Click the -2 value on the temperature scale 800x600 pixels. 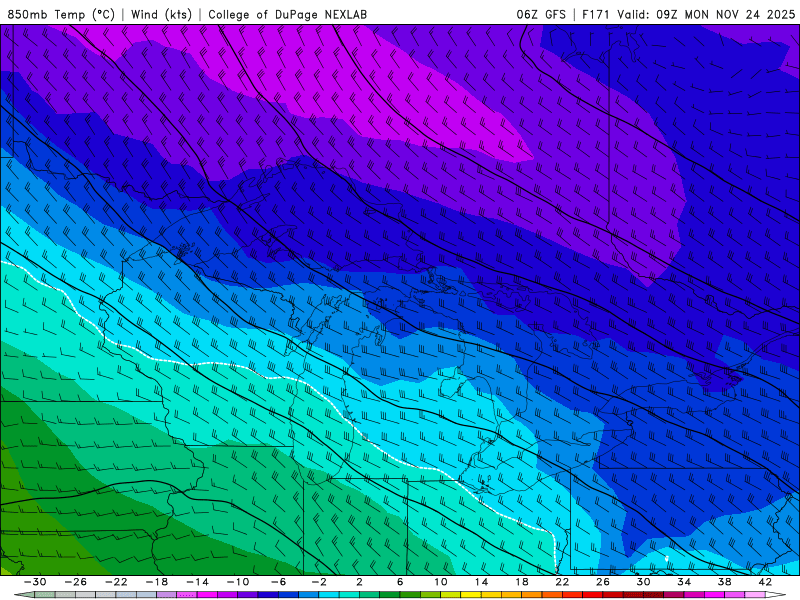[x=319, y=582]
